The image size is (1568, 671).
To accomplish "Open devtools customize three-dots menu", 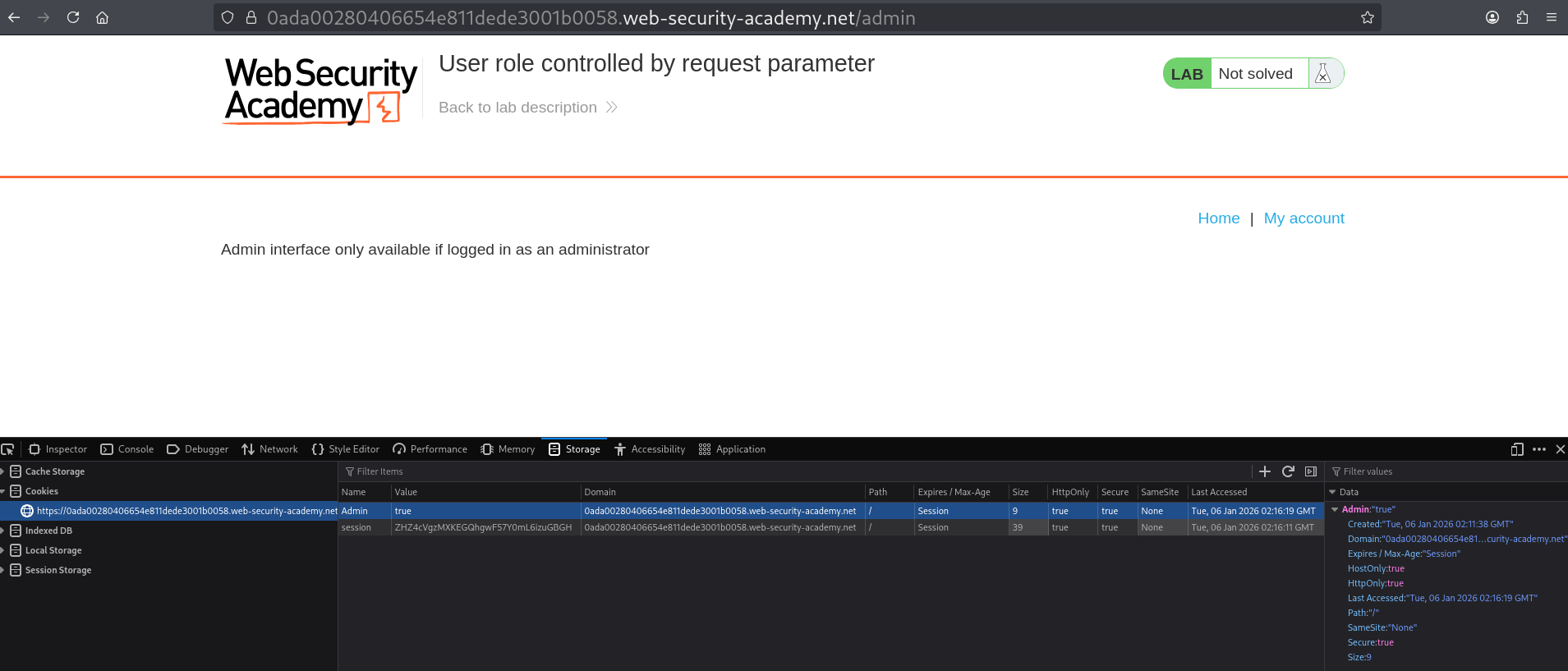I will [x=1539, y=449].
